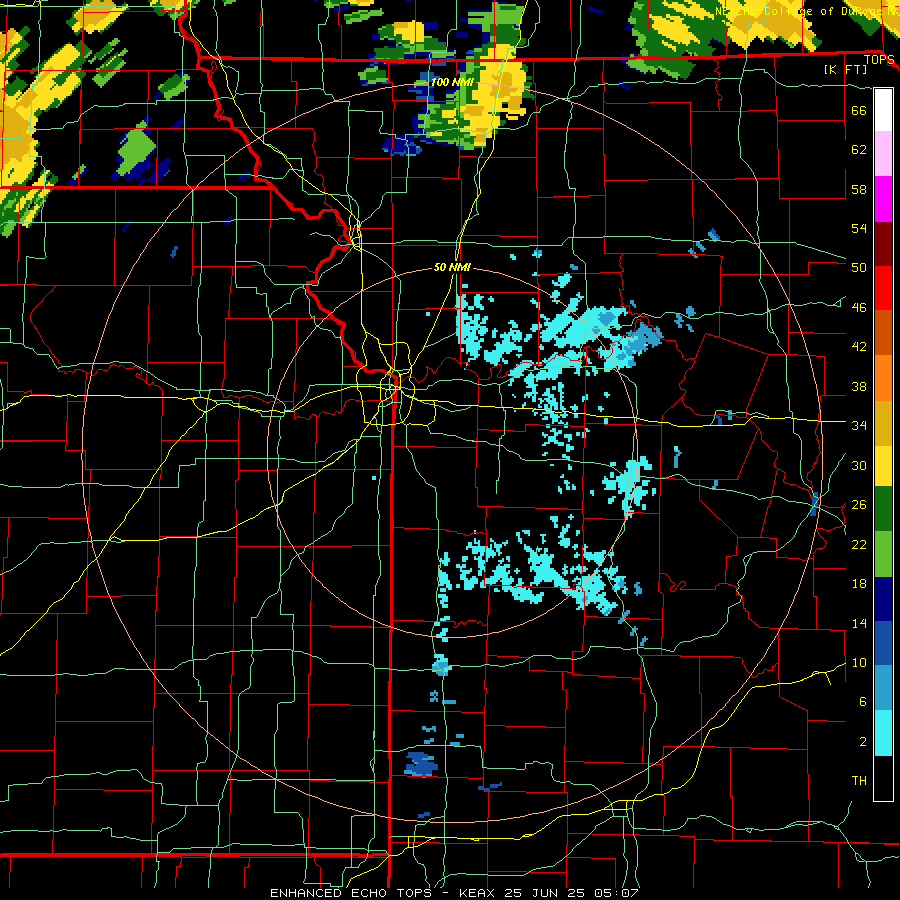Select the "10" legend value

(859, 662)
